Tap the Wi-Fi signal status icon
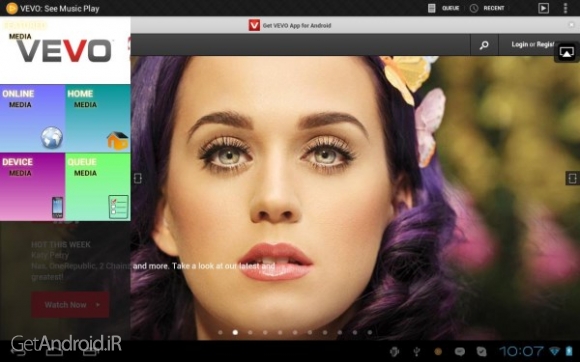 [x=554, y=351]
